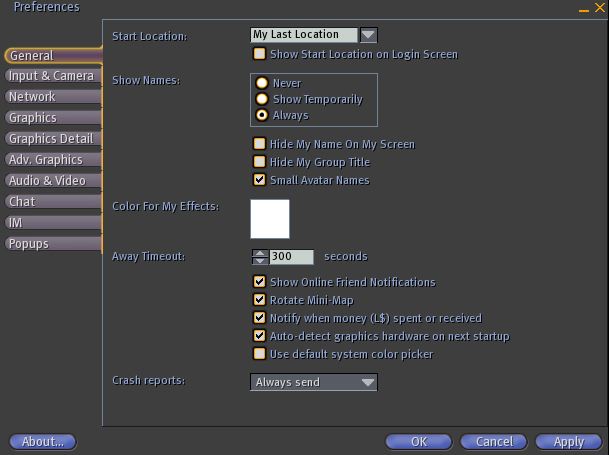Open the Audio & Video tab
The image size is (609, 455).
[x=48, y=181]
